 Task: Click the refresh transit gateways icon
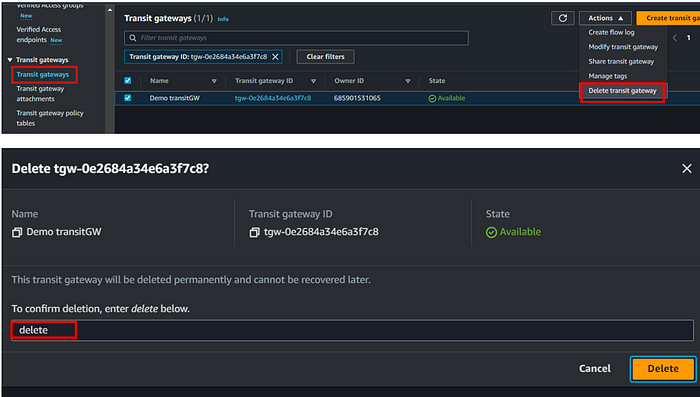[562, 18]
